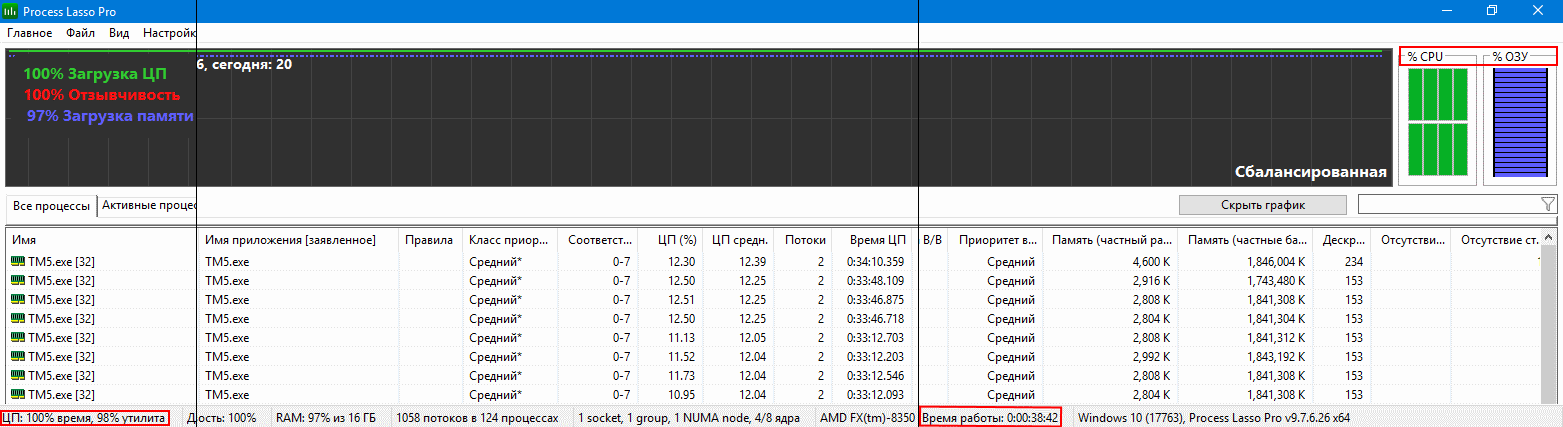Click the 4,600 K private memory cell
The height and width of the screenshot is (427, 1563).
1110,262
